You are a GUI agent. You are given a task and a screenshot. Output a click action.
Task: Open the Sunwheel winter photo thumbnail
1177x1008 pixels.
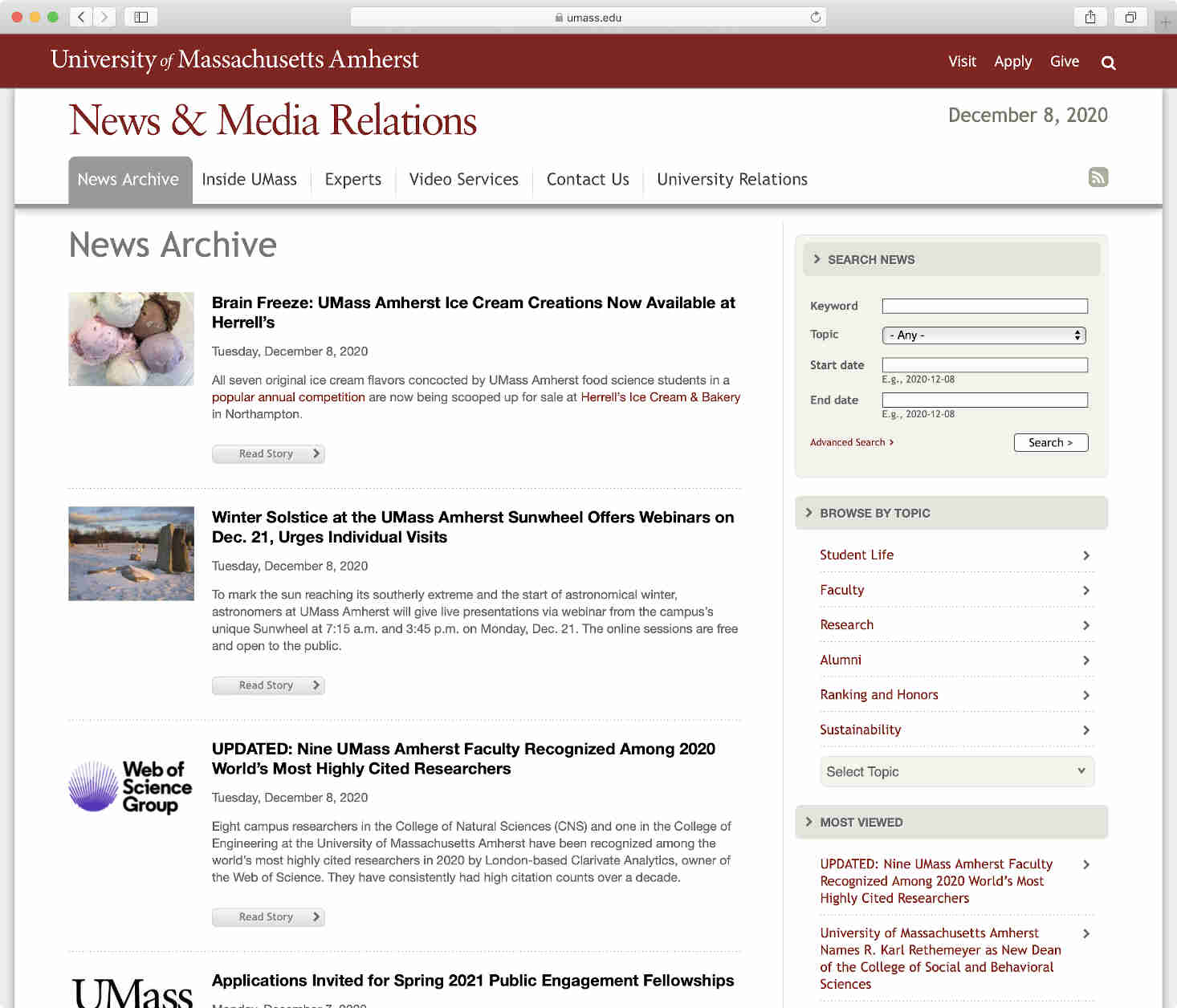[x=131, y=554]
